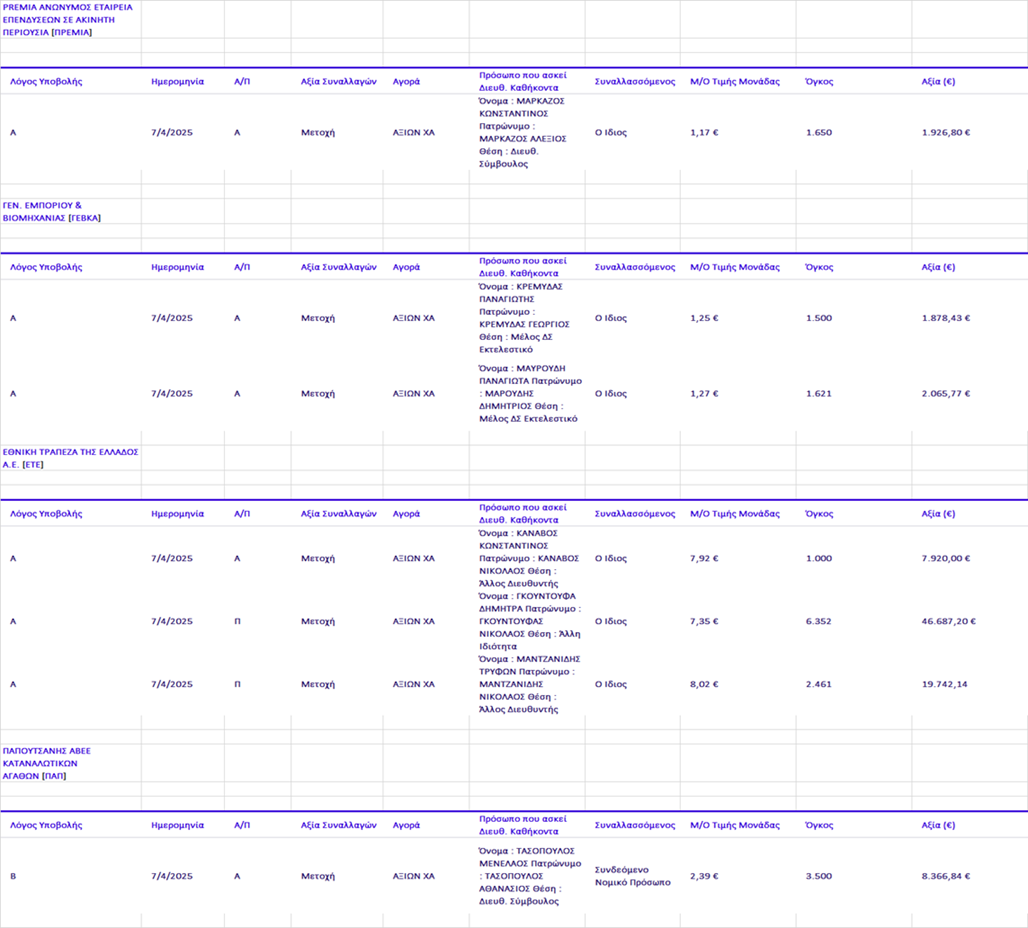1028x928 pixels.
Task: Click the value 2.065,77 €
Action: click(946, 393)
